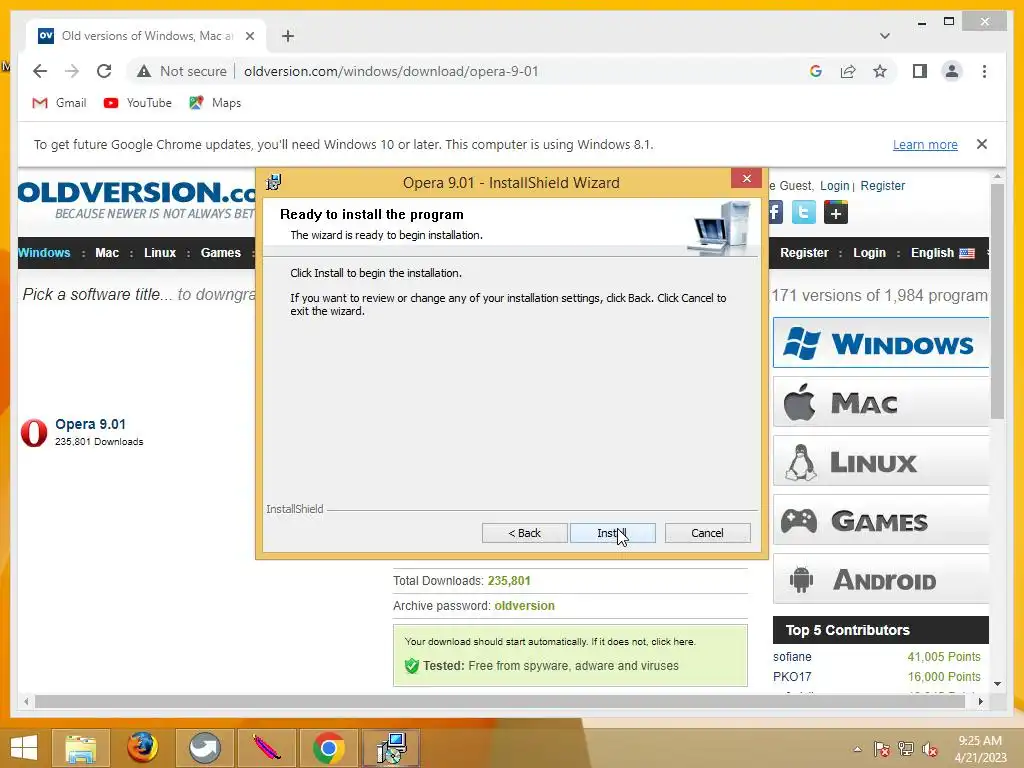Open the feather app on taskbar
This screenshot has height=768, width=1024.
coord(266,748)
